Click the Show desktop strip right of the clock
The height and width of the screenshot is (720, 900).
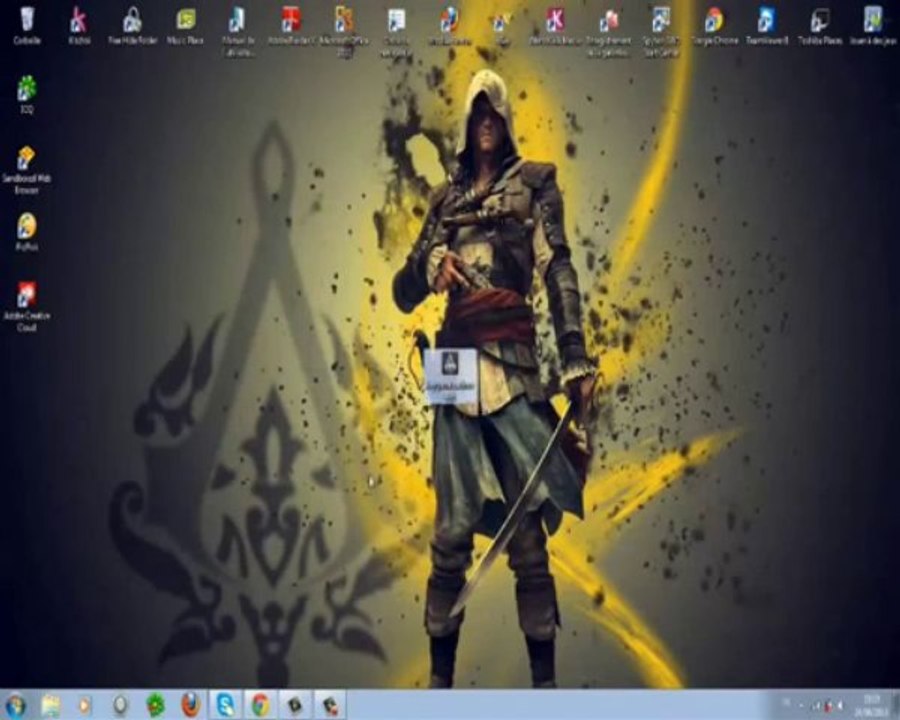895,705
